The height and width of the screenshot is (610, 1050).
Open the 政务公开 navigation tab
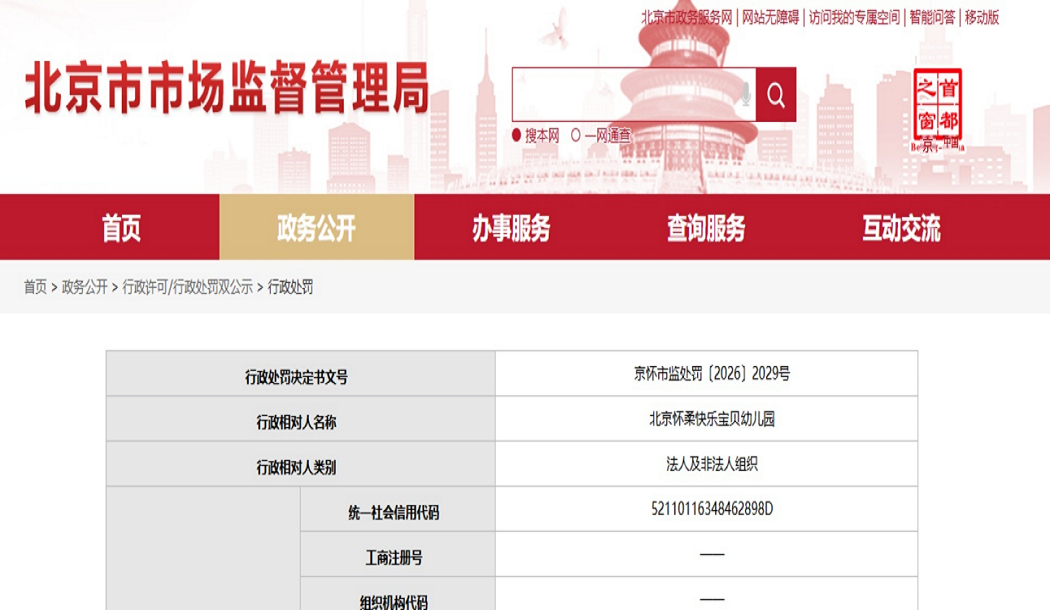[x=317, y=228]
